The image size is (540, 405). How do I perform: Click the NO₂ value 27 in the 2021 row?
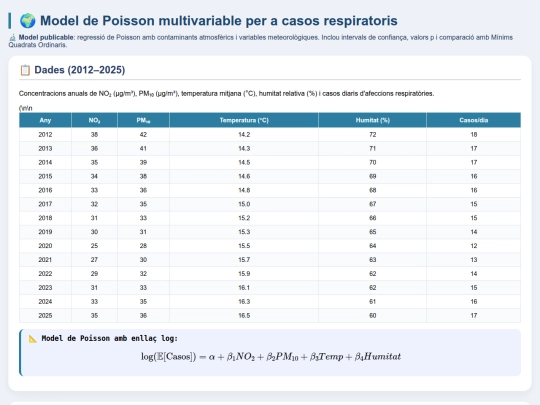[94, 260]
